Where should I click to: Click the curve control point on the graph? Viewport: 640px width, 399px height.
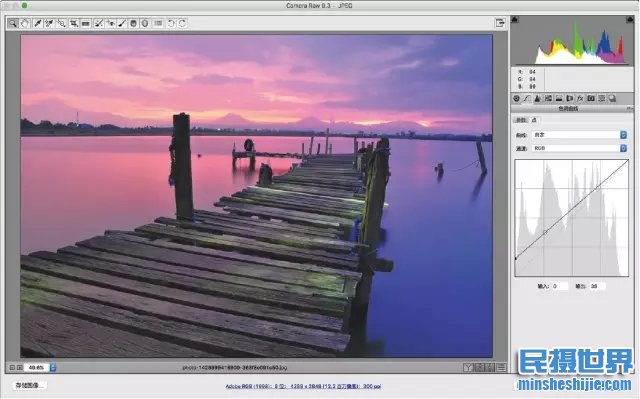click(544, 232)
